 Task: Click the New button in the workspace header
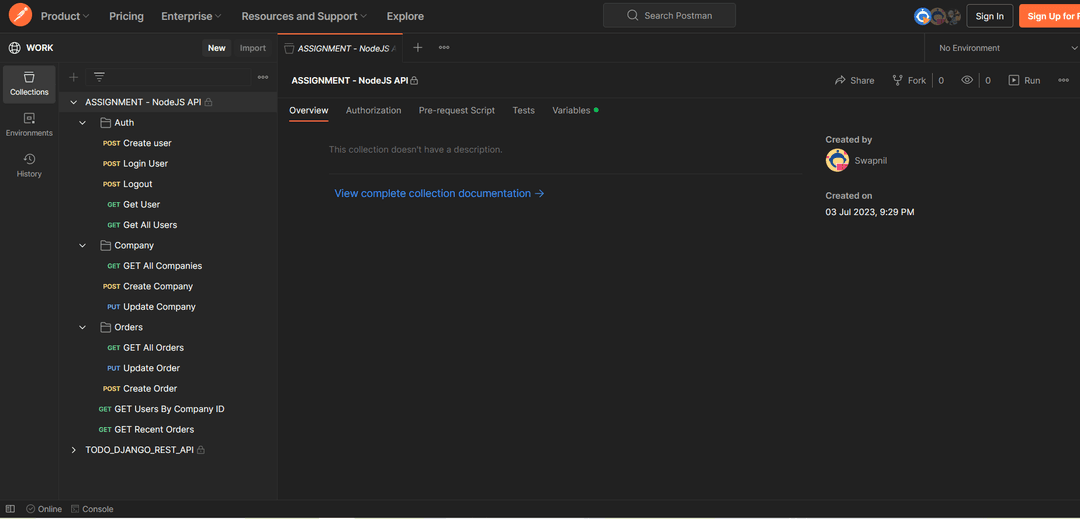[217, 48]
